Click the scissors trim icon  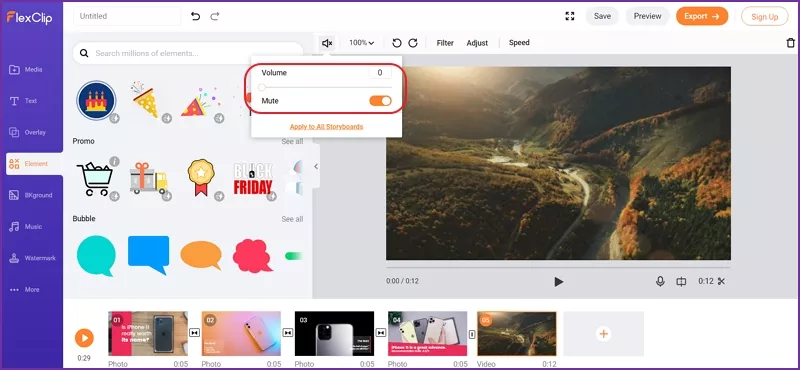click(721, 281)
